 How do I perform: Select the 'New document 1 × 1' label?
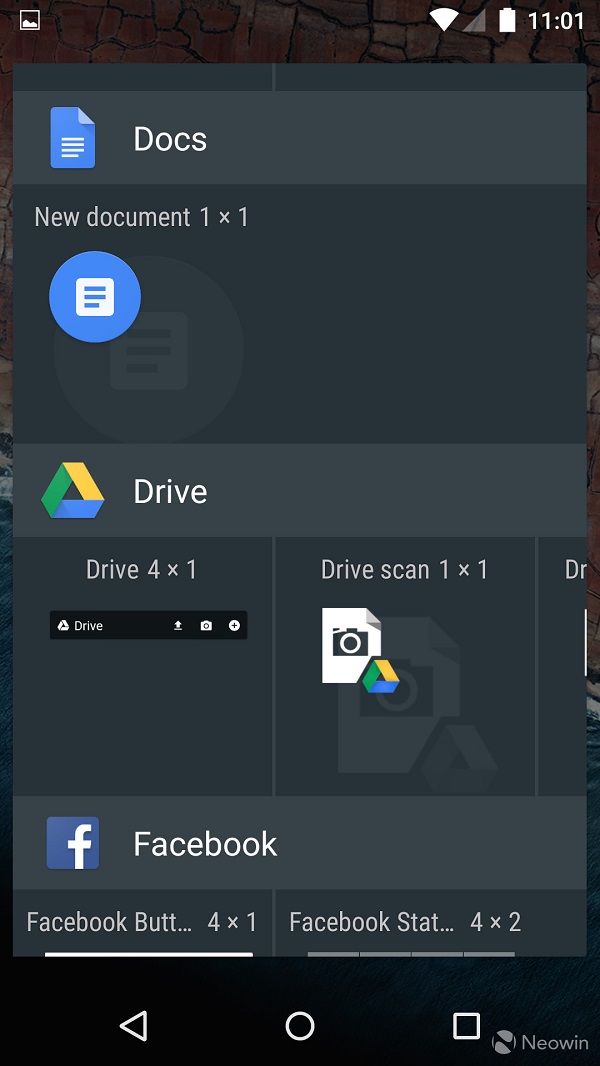tap(142, 218)
